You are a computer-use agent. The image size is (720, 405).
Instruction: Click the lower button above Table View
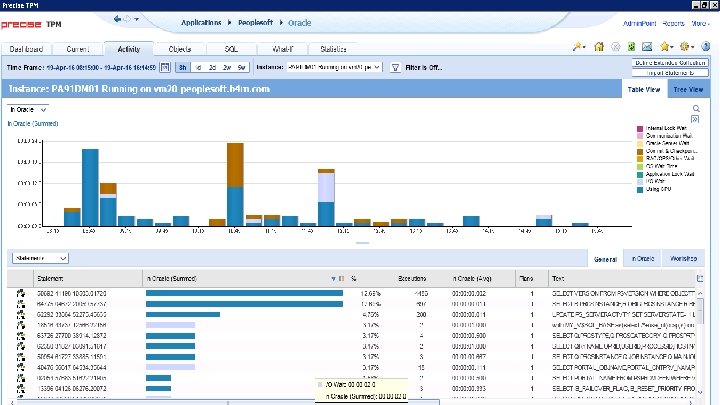pos(670,73)
